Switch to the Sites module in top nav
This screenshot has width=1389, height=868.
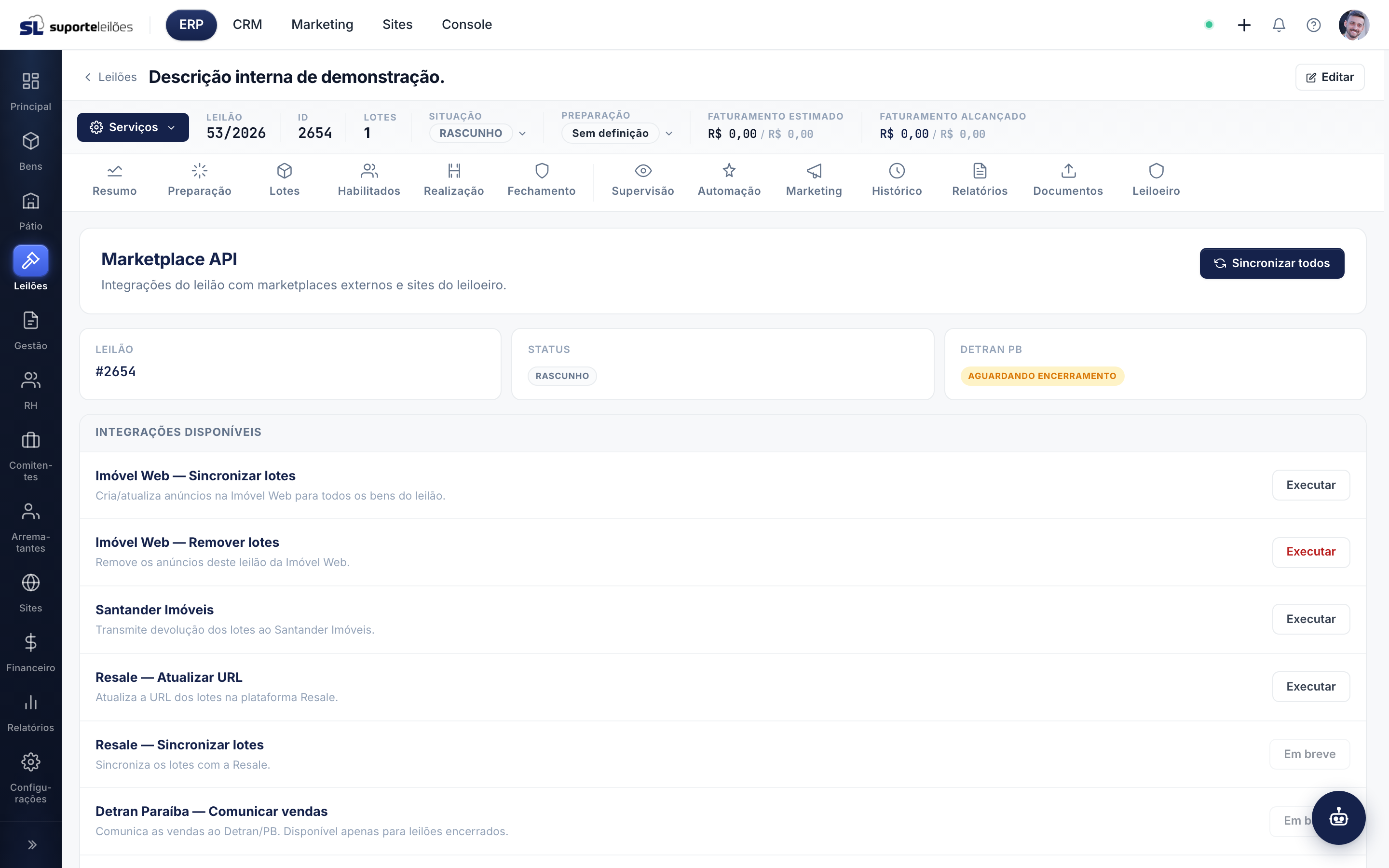(x=397, y=25)
